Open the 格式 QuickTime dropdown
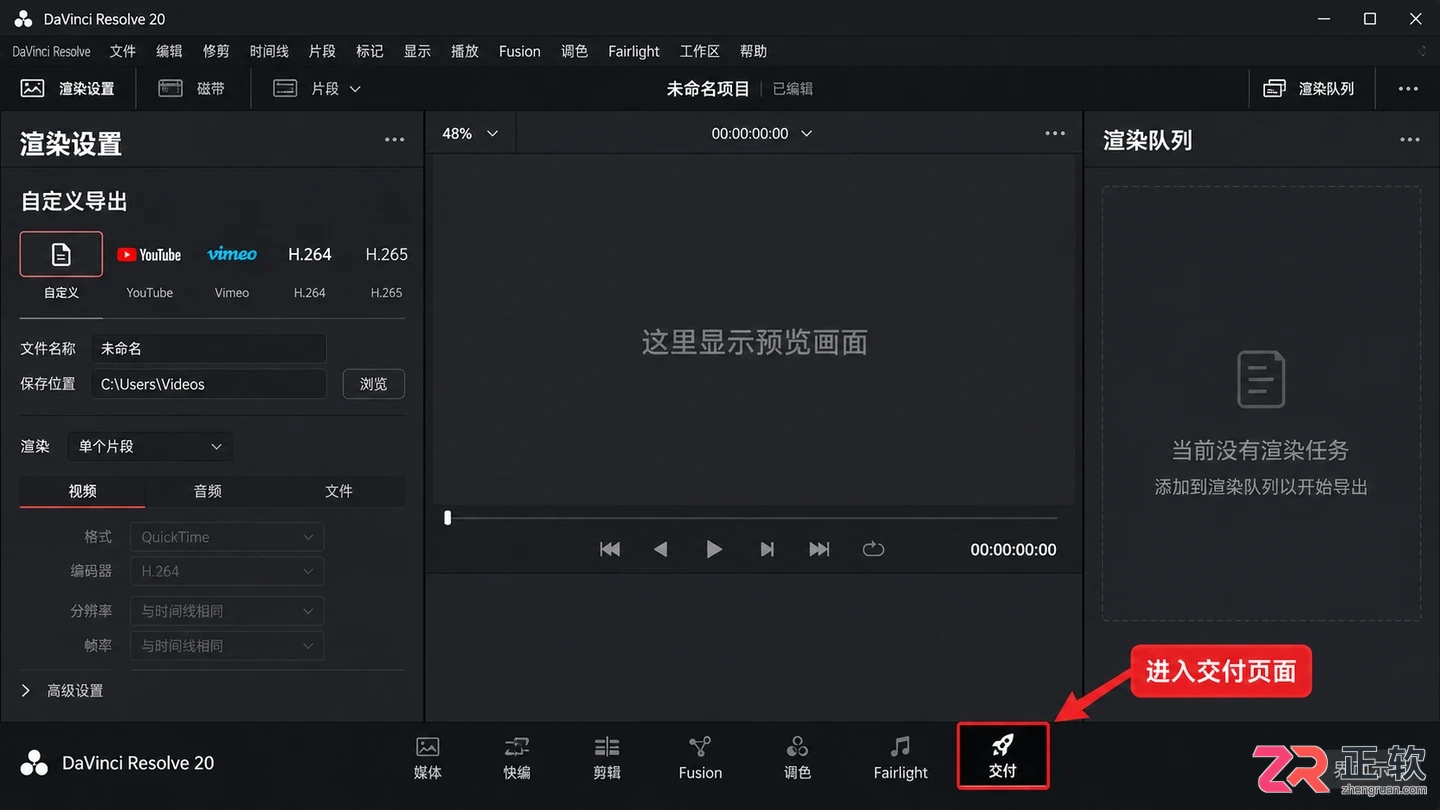The image size is (1440, 810). (227, 537)
